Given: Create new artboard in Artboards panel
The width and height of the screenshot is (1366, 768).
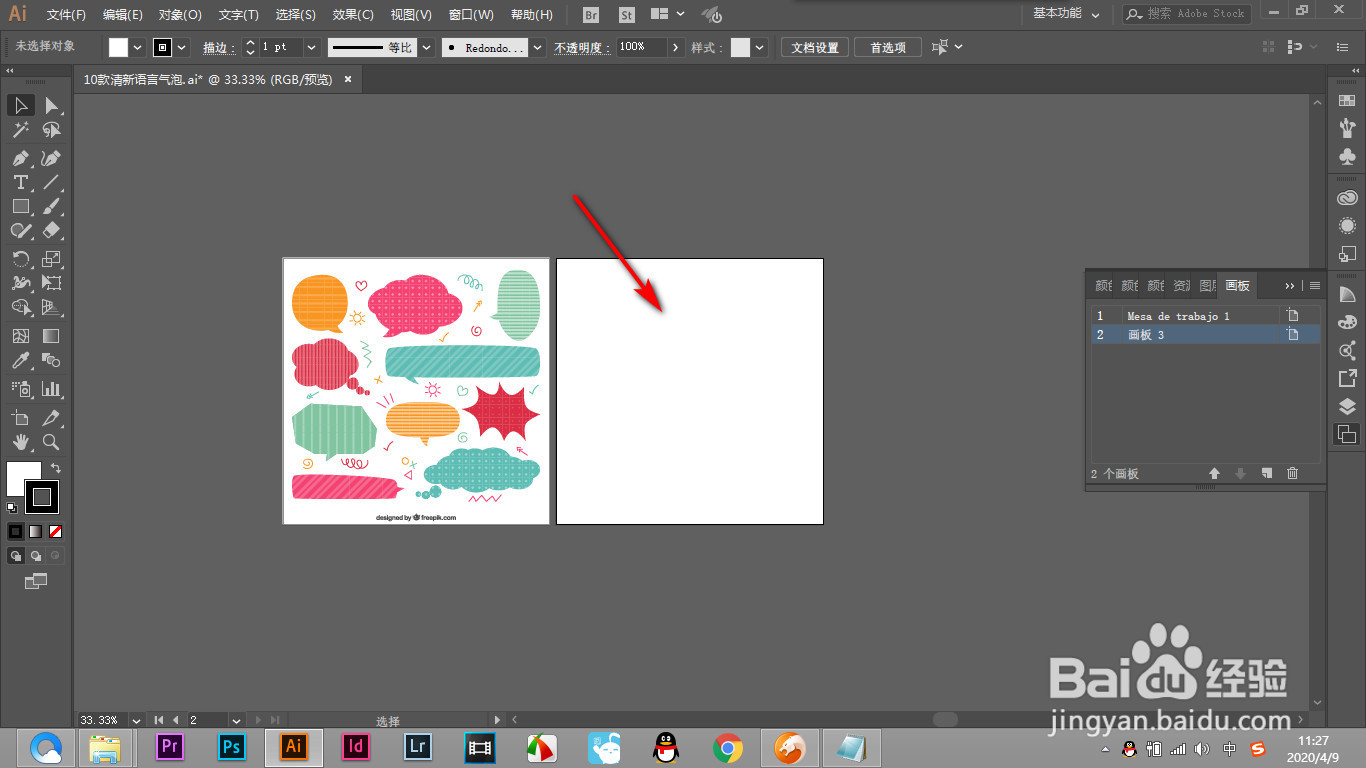Looking at the screenshot, I should click(x=1266, y=473).
